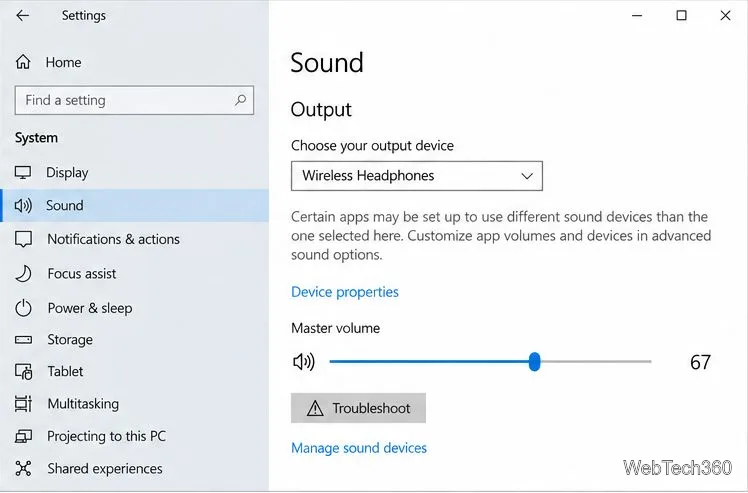Click the Shared experiences icon

coord(23,469)
